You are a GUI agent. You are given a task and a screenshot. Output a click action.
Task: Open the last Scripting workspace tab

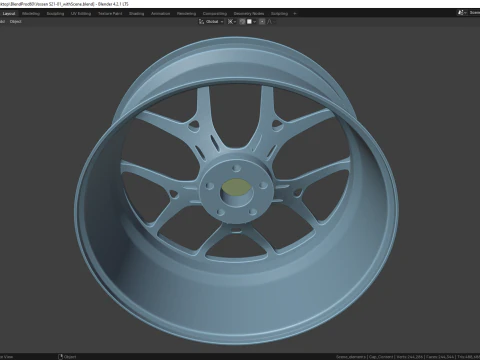[279, 14]
